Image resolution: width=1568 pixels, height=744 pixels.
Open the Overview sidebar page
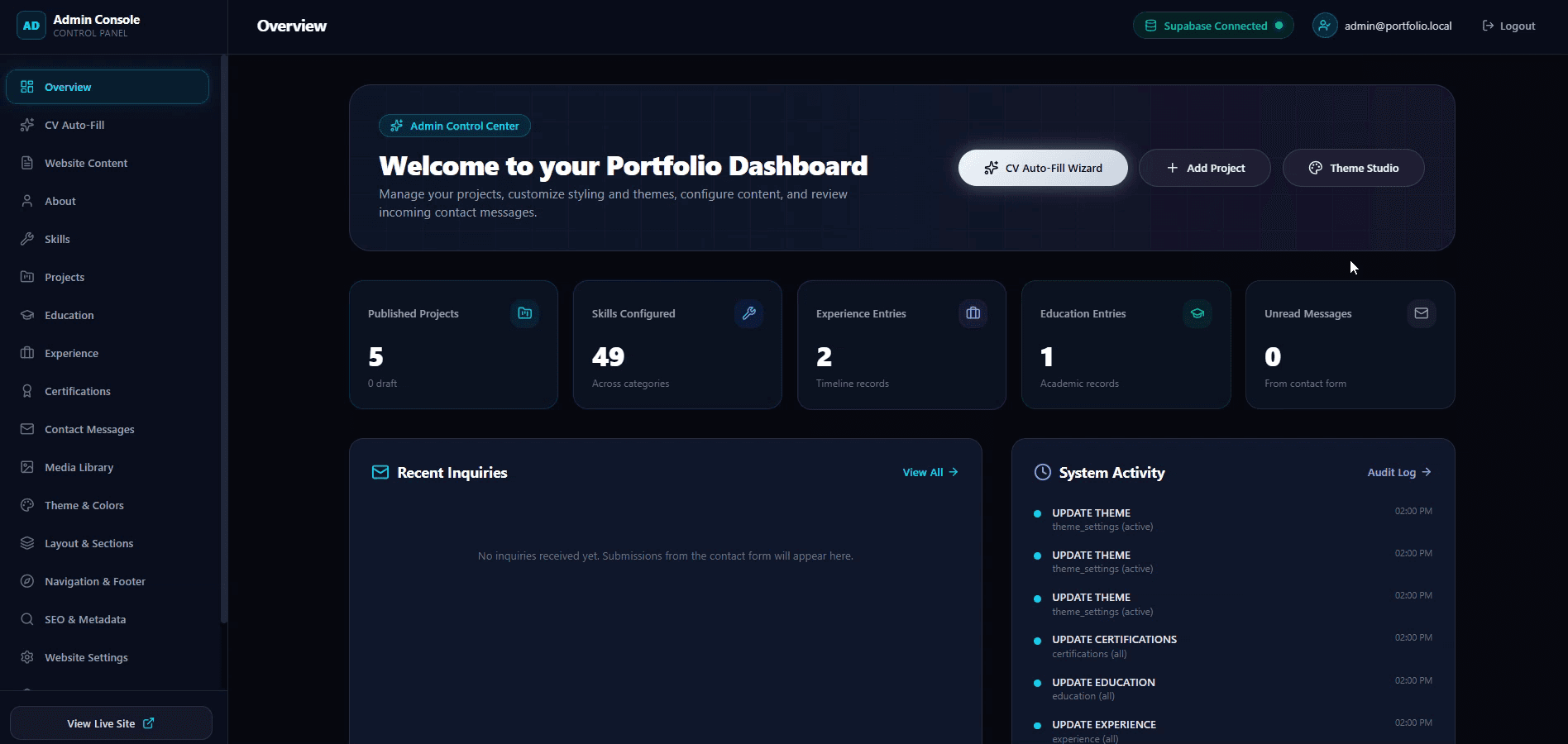click(x=108, y=87)
